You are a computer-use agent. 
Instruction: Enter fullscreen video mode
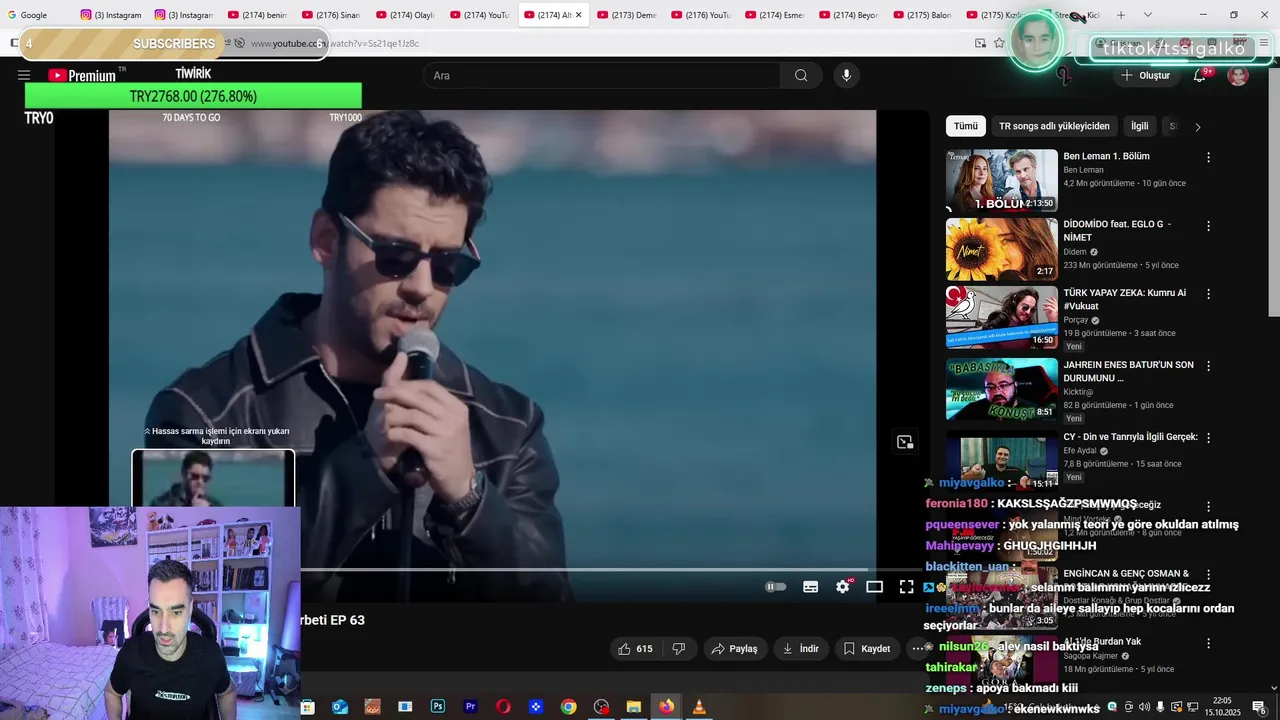[x=906, y=587]
